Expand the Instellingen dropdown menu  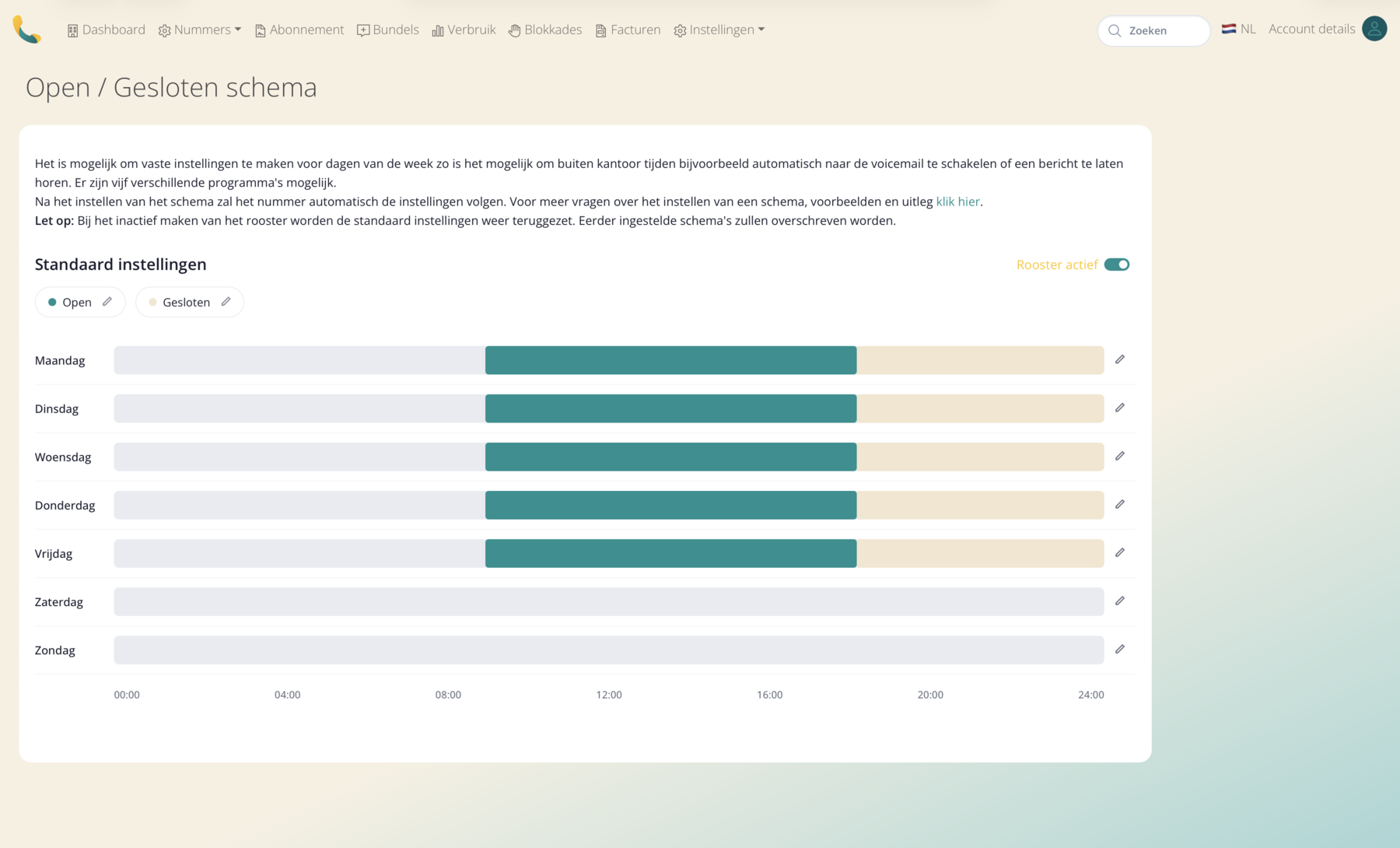(719, 30)
